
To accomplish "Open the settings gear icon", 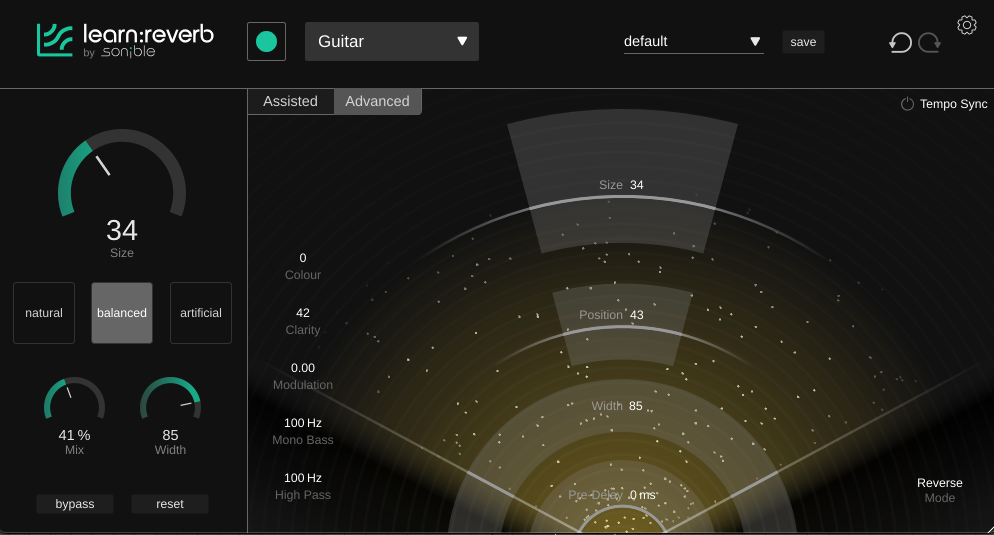I will [x=966, y=25].
